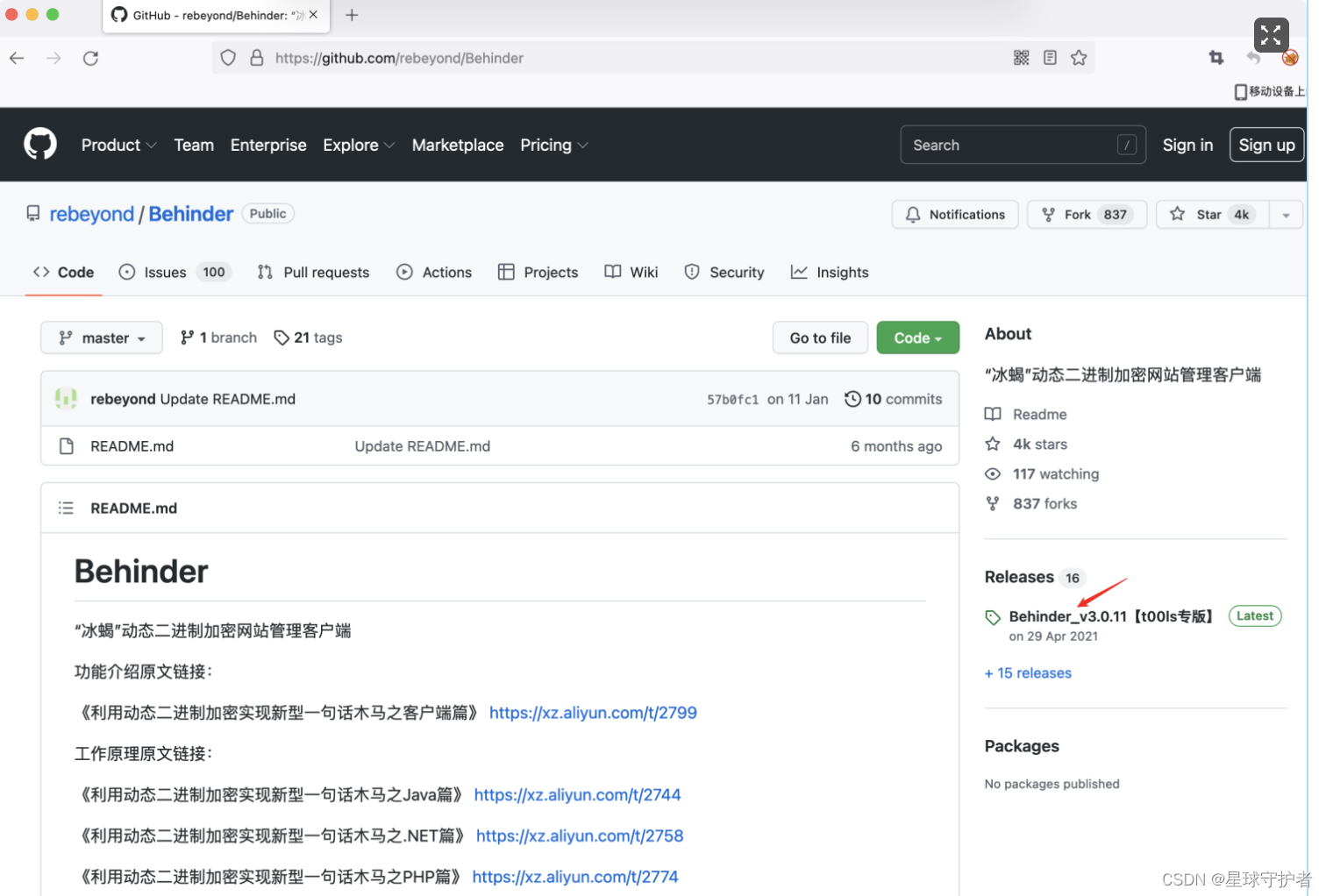Screen dimensions: 1326x896
Task: Open the Enterprise nav link
Action: tap(268, 145)
